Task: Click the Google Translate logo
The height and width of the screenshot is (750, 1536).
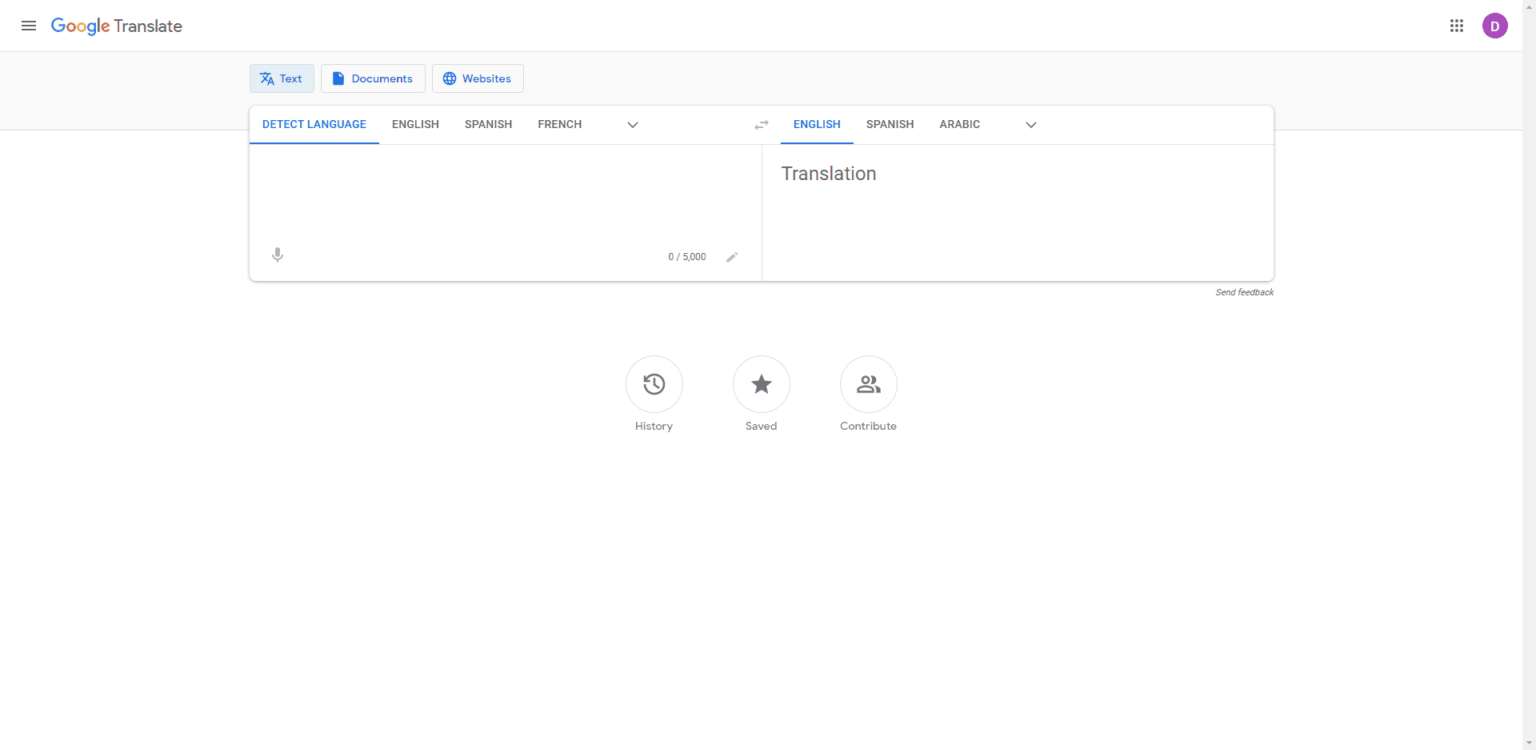Action: pos(116,25)
